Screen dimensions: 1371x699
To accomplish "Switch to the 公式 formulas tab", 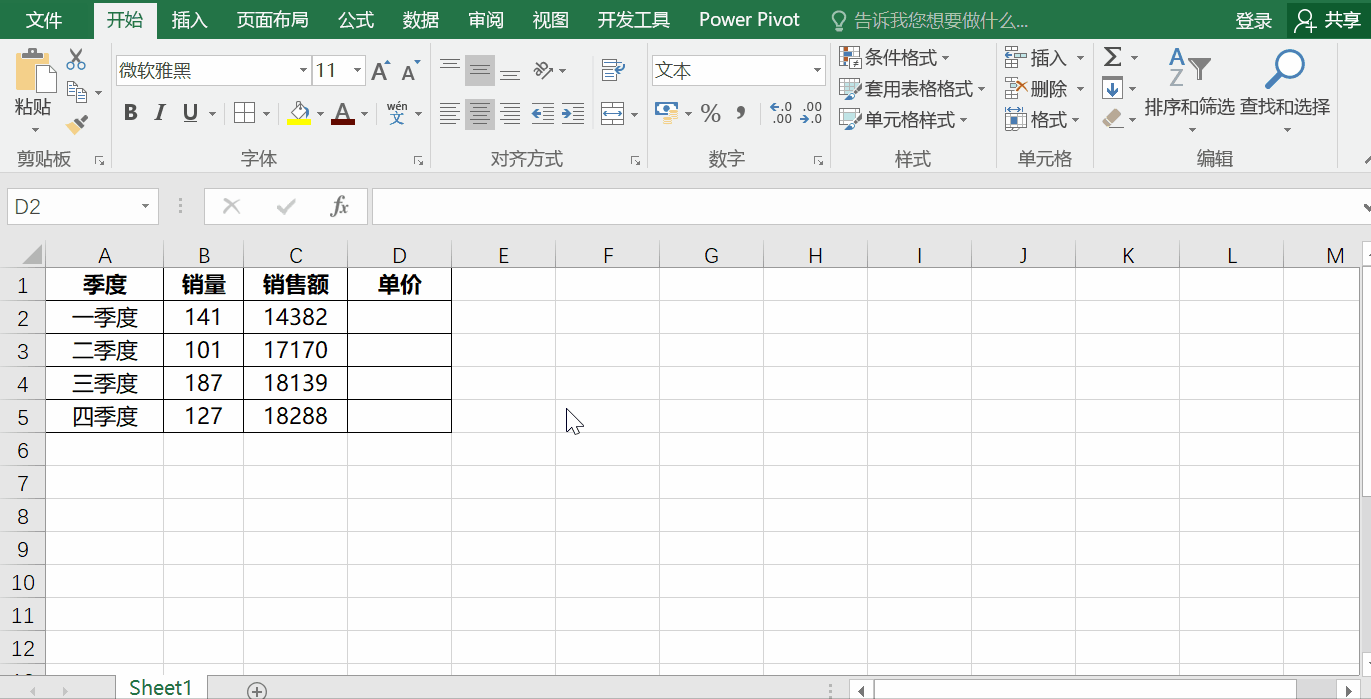I will [356, 20].
